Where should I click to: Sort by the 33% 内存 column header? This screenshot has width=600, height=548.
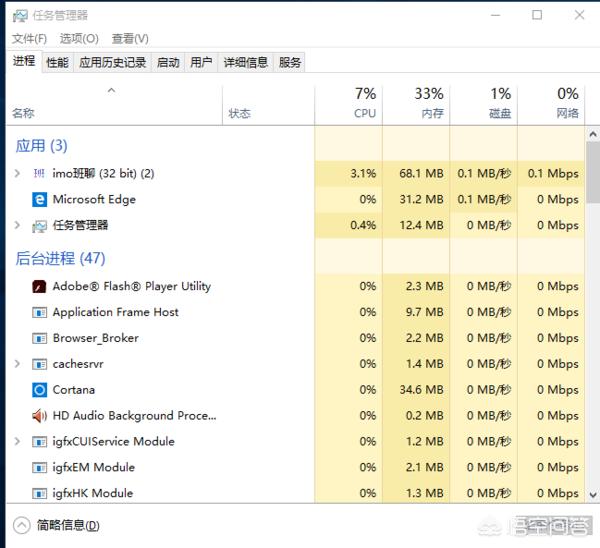pos(416,105)
